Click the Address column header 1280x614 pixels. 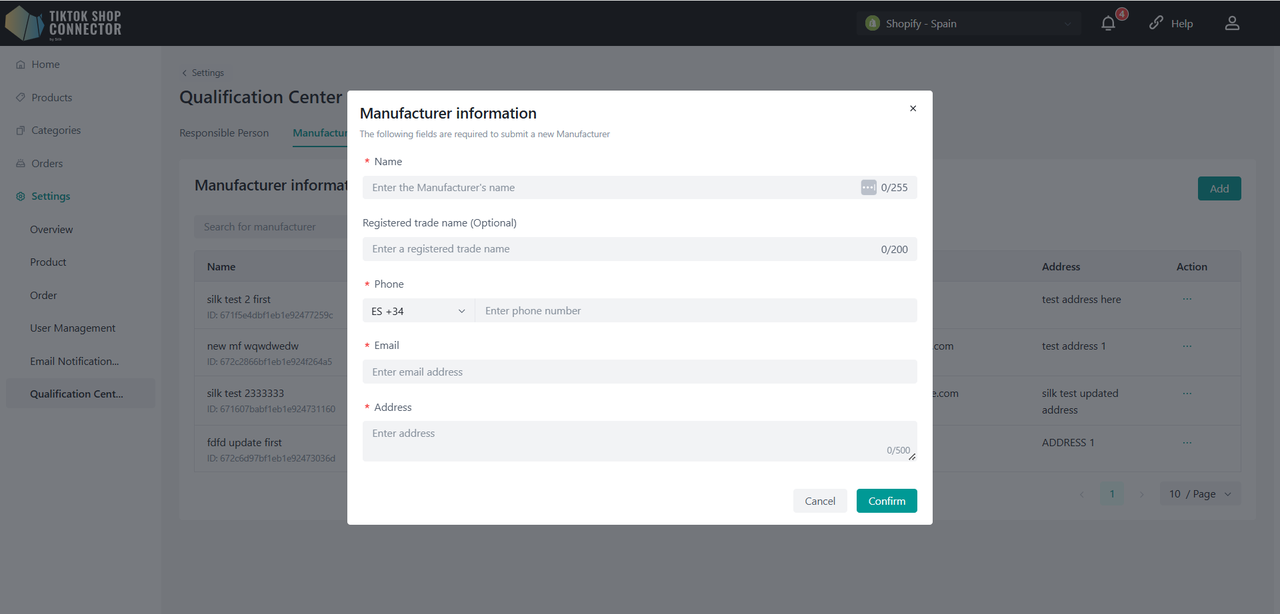1061,267
